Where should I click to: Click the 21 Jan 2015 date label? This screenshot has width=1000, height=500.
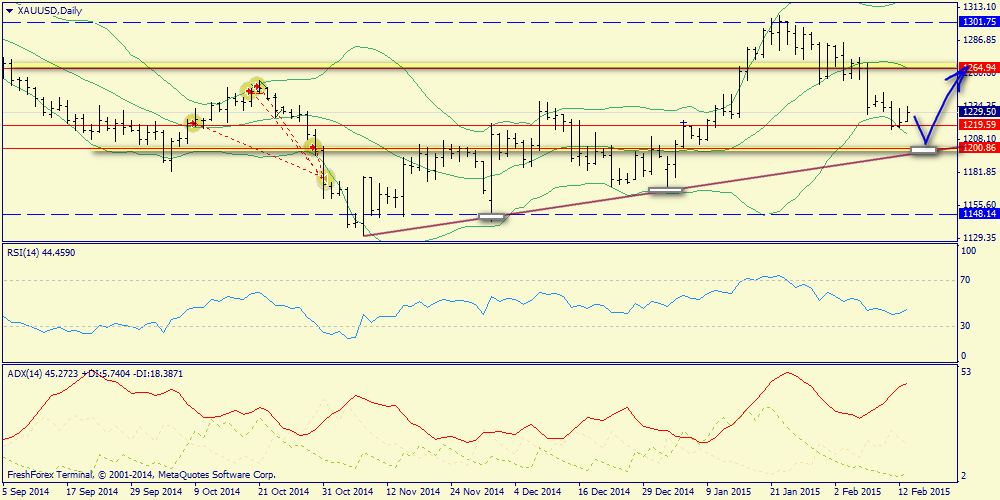tap(797, 493)
